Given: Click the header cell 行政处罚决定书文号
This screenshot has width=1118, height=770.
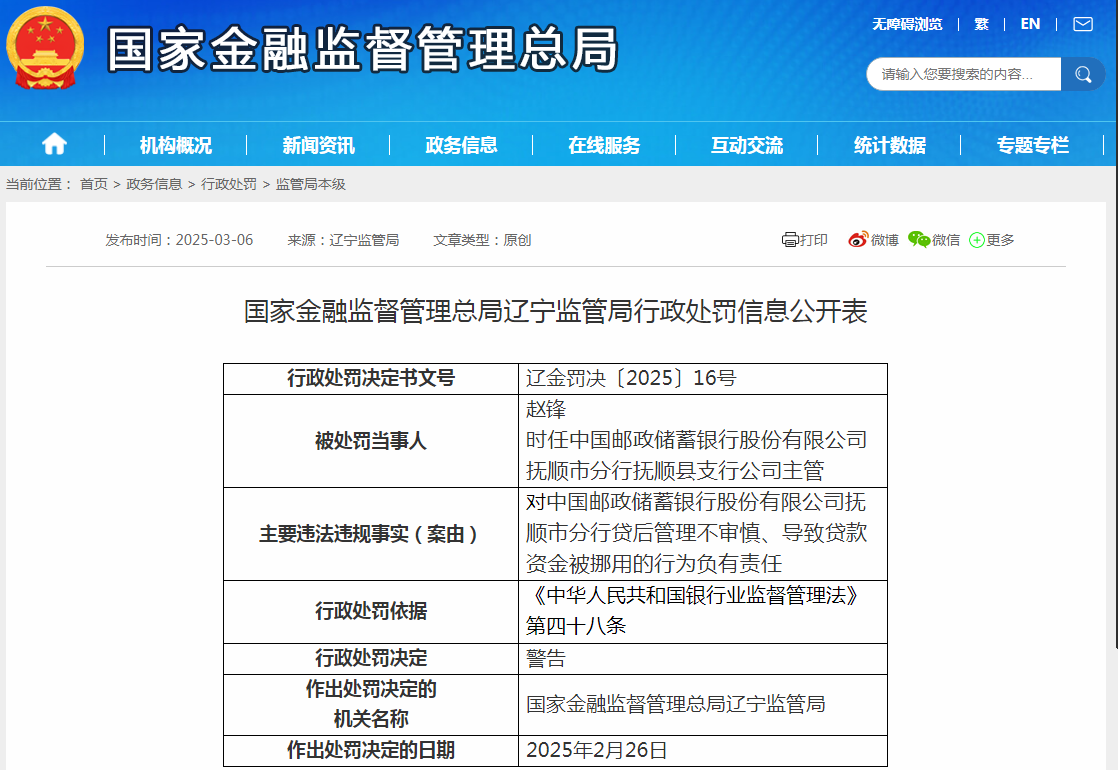Looking at the screenshot, I should (371, 378).
